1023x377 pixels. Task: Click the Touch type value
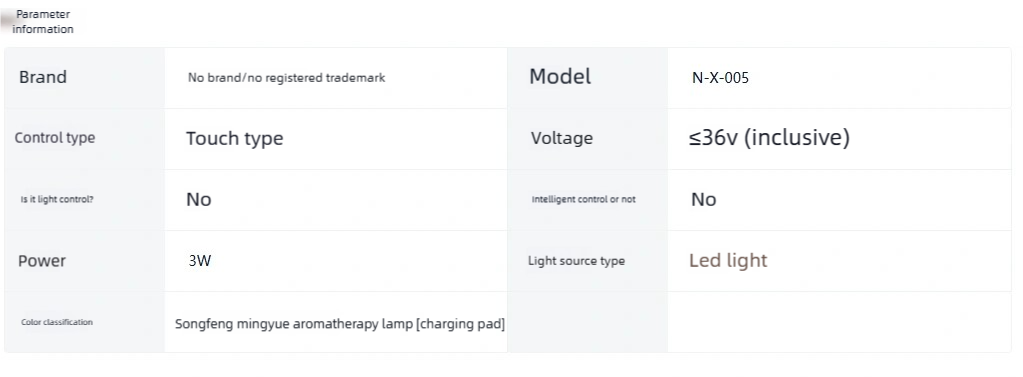pos(234,138)
